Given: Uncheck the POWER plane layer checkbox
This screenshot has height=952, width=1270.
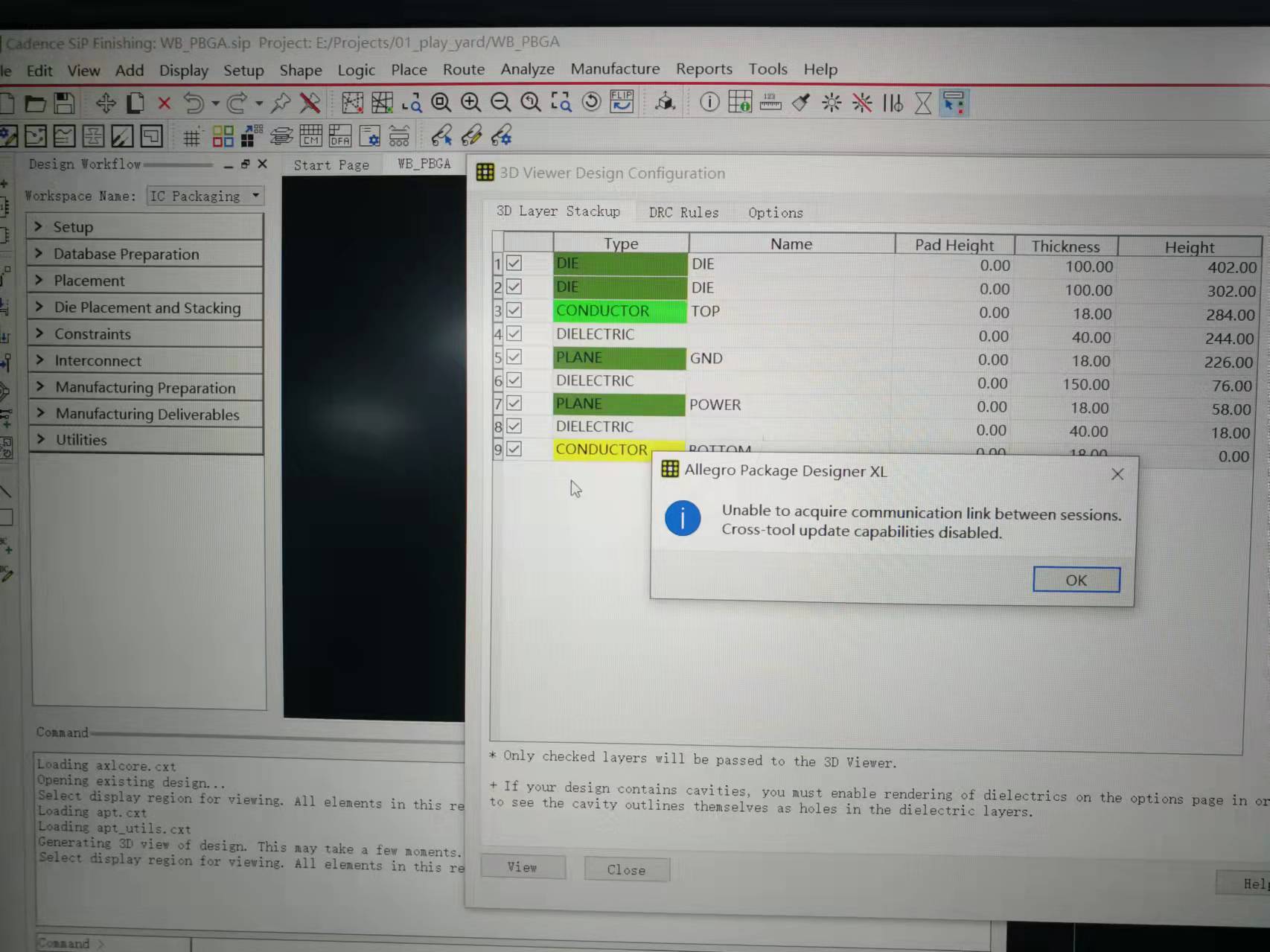Looking at the screenshot, I should [x=514, y=403].
